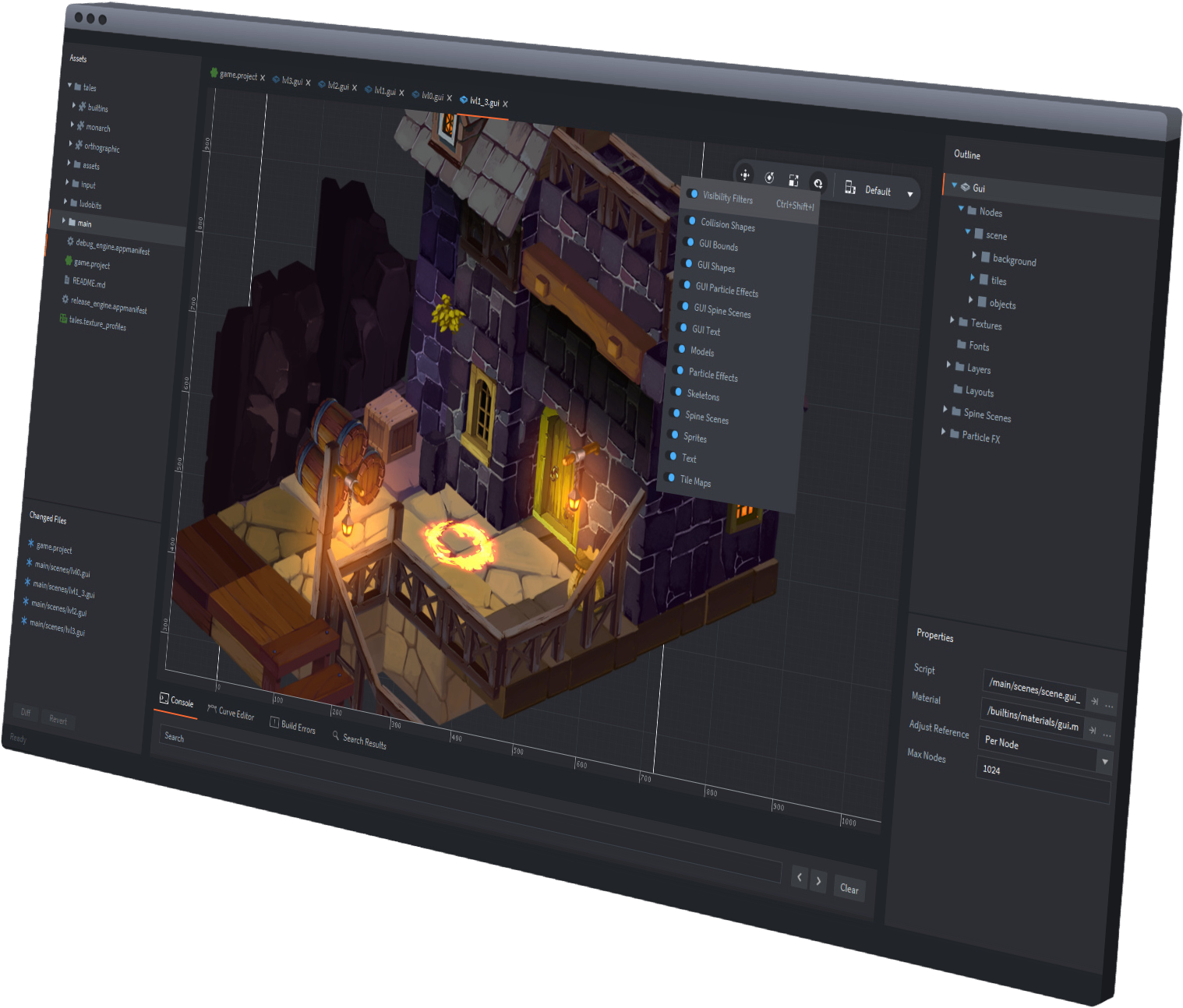Click the browse dots button for Material
The width and height of the screenshot is (1183, 1008).
[x=1107, y=735]
